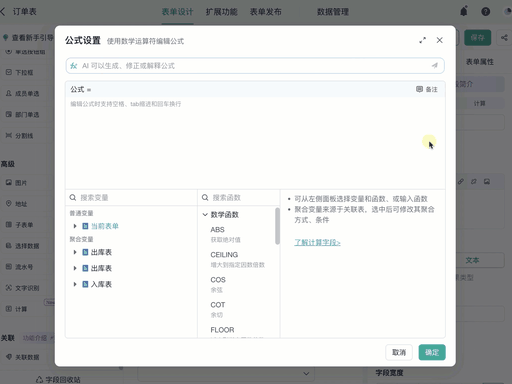Viewport: 512px width, 384px height.
Task: Click the image icon in right panel
Action: 487,182
